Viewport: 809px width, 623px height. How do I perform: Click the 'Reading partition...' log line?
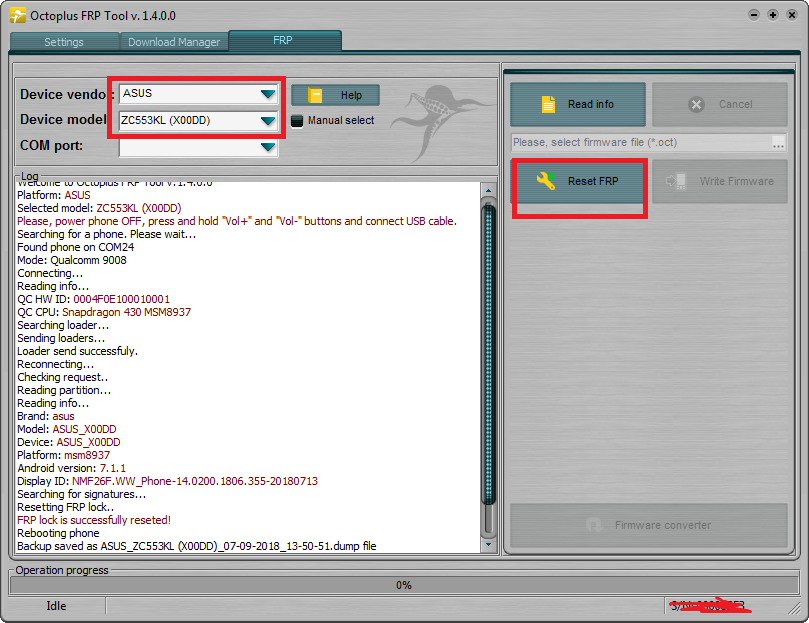[x=64, y=390]
